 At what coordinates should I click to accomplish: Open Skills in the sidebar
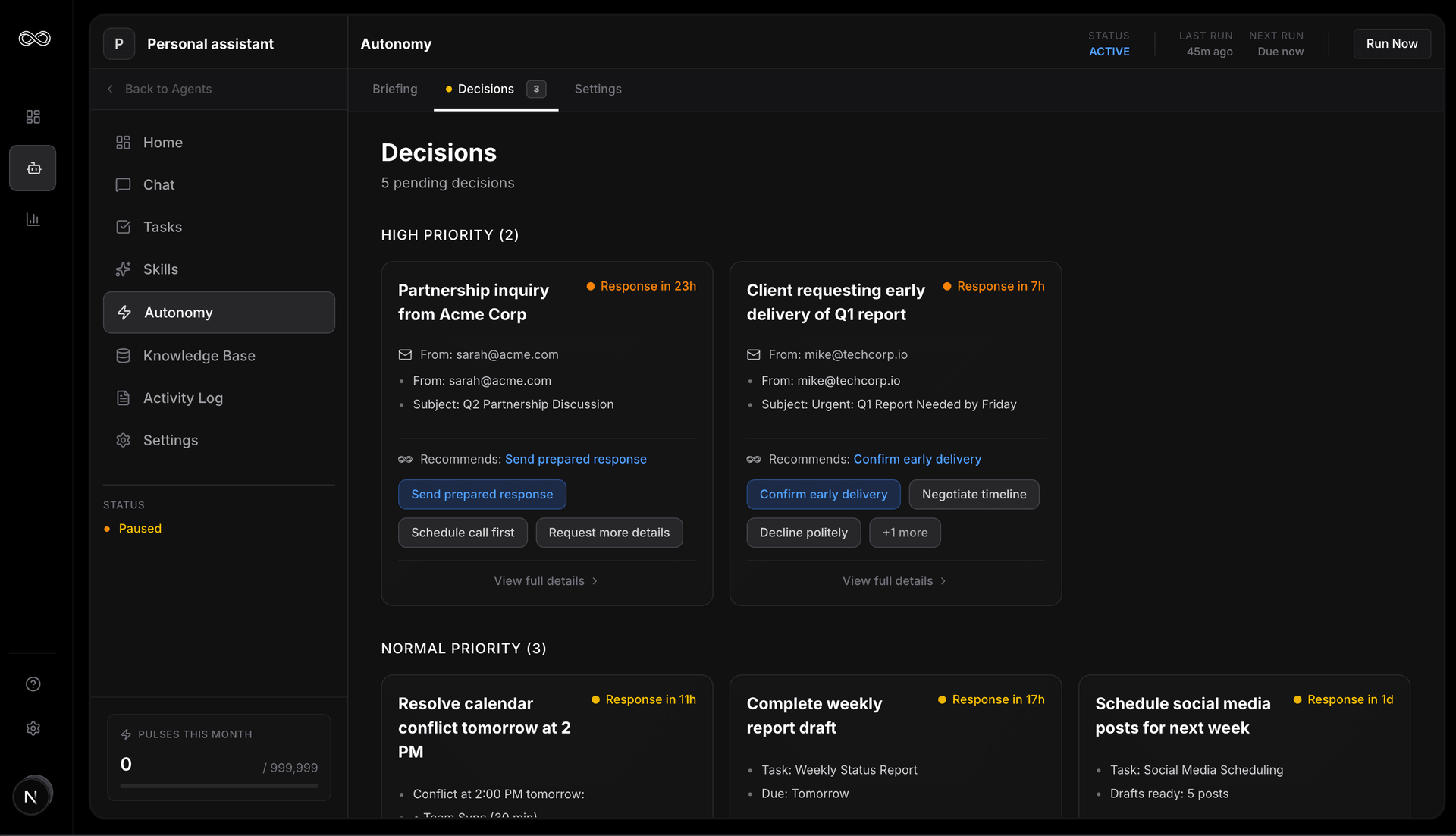tap(160, 269)
